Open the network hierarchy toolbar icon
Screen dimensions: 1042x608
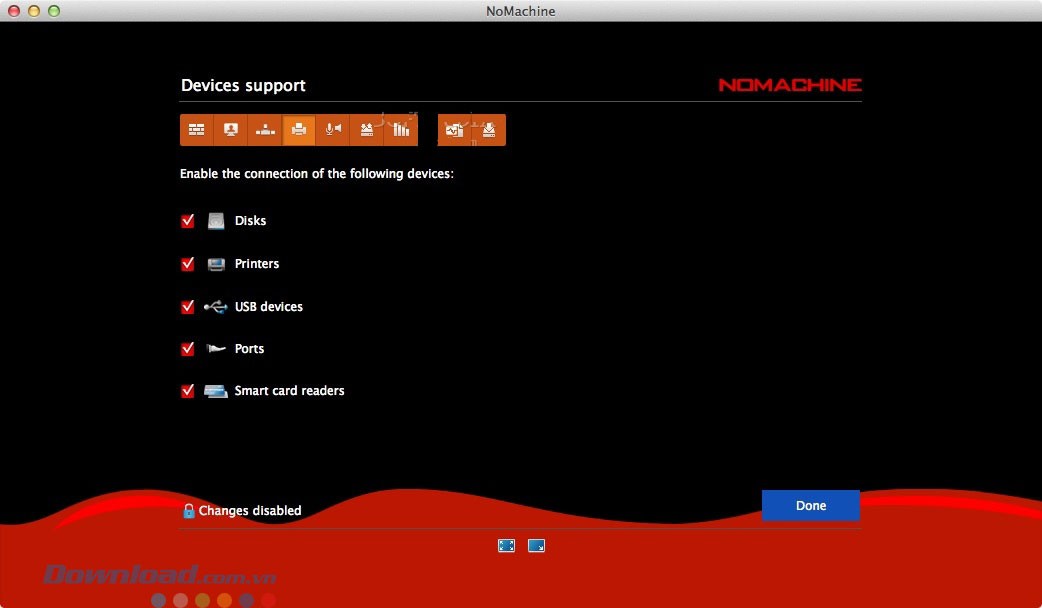pos(265,130)
